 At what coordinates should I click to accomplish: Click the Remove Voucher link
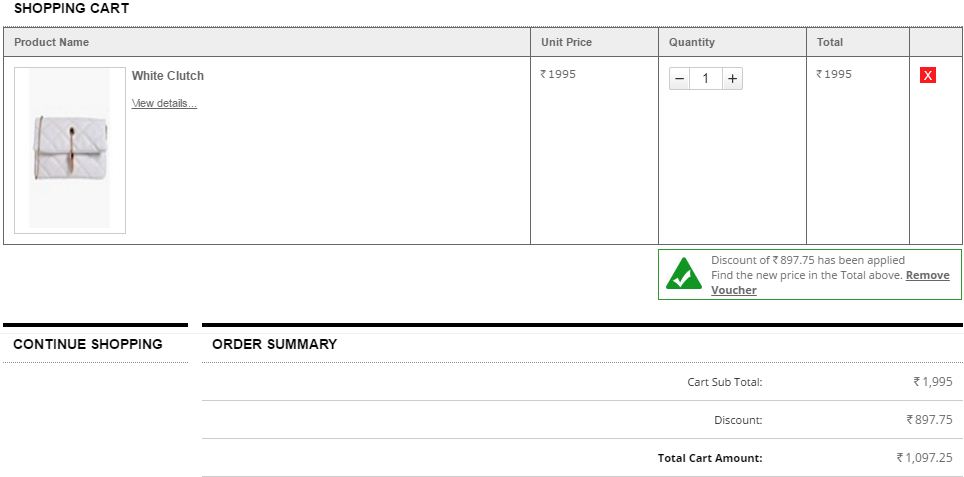pyautogui.click(x=926, y=275)
